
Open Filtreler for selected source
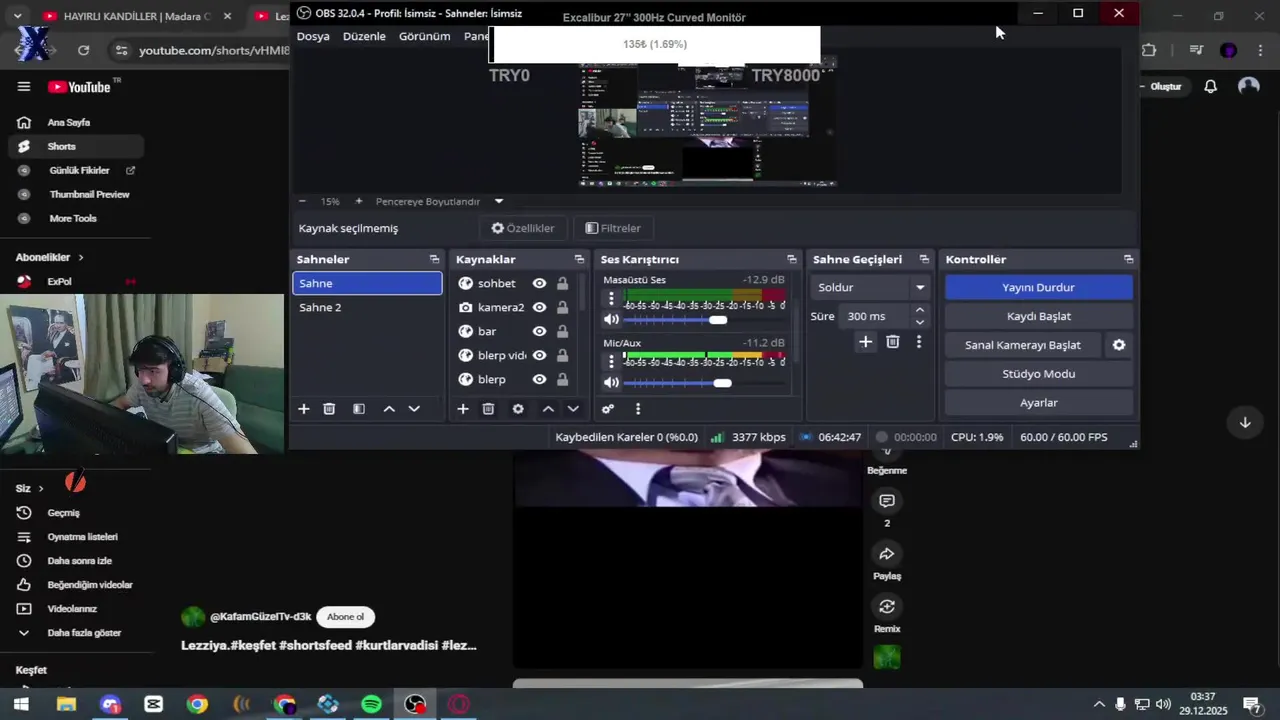pyautogui.click(x=613, y=228)
